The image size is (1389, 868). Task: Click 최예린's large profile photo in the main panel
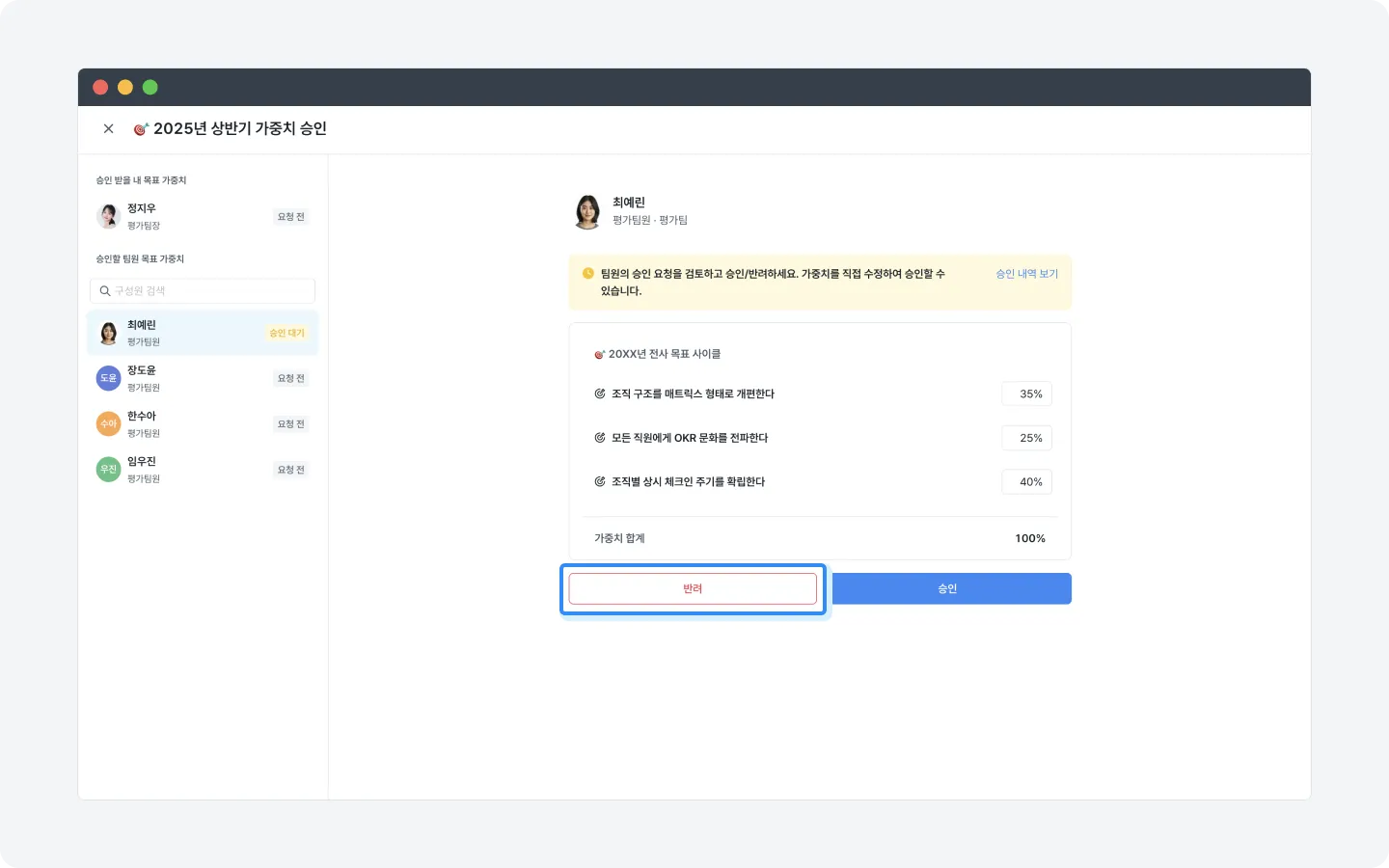click(x=587, y=211)
